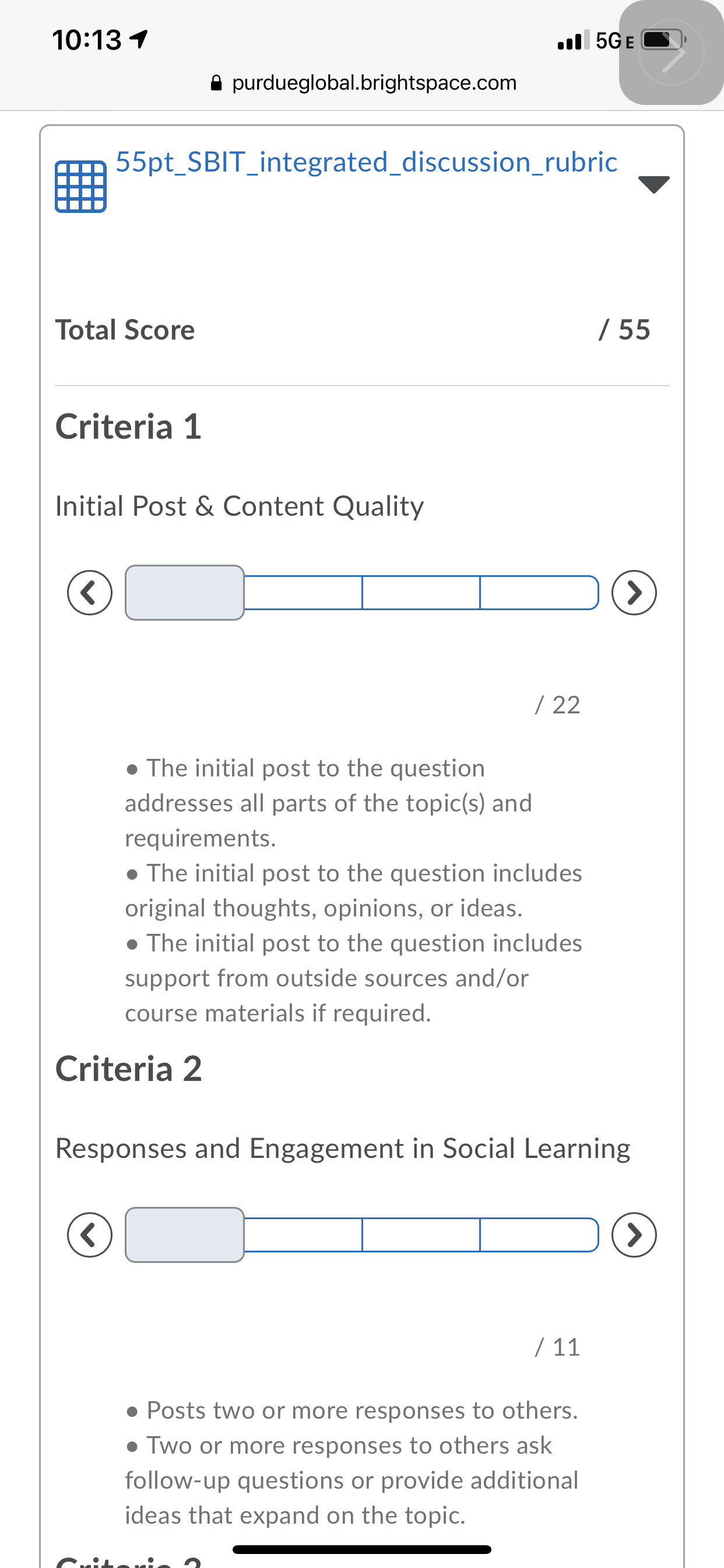Collapse the rubric with the dropdown arrow
This screenshot has height=1568, width=724.
click(653, 184)
